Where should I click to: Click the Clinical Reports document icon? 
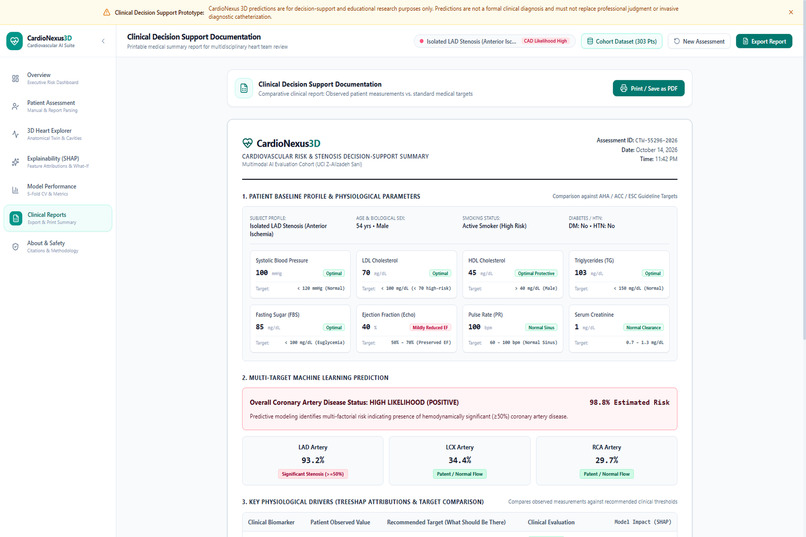coord(16,218)
